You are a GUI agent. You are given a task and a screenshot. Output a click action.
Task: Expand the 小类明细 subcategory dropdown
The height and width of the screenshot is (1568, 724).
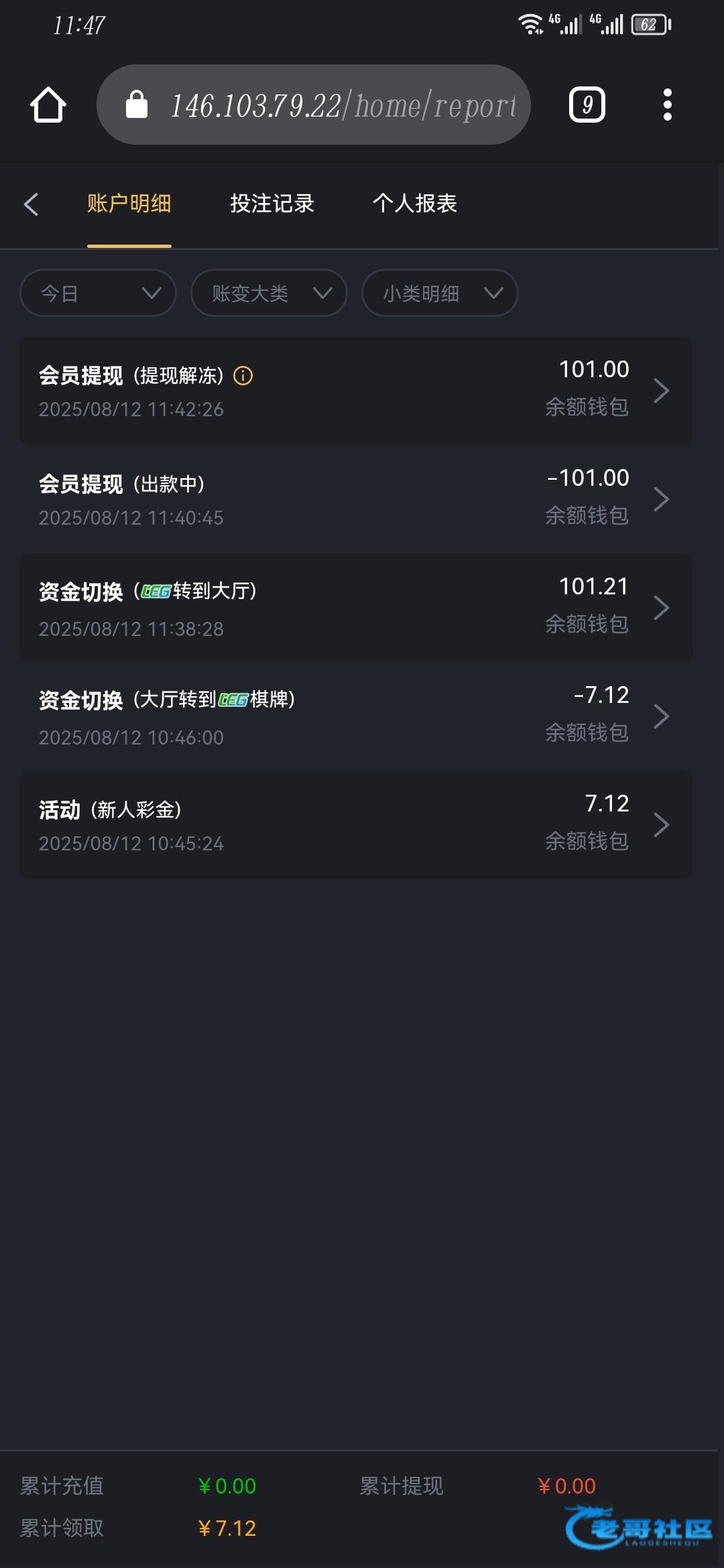pyautogui.click(x=440, y=293)
